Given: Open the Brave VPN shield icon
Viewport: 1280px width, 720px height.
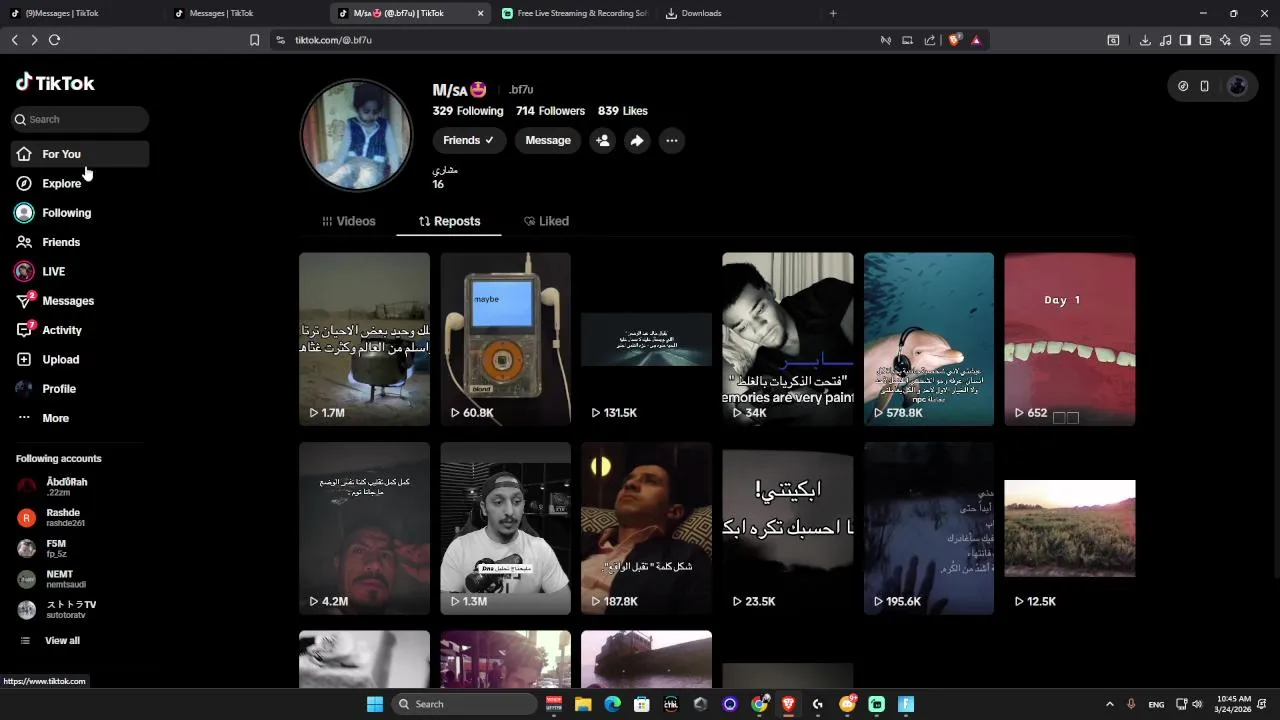Looking at the screenshot, I should pos(1245,40).
